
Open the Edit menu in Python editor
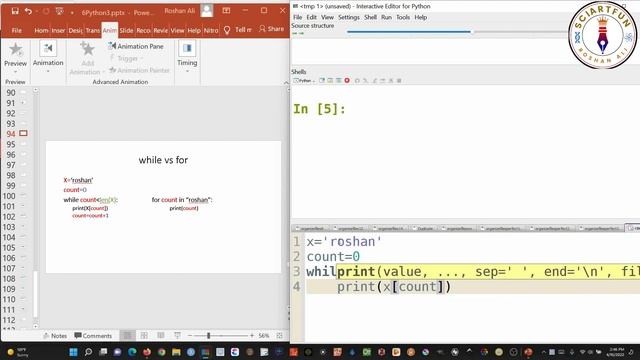coord(311,17)
